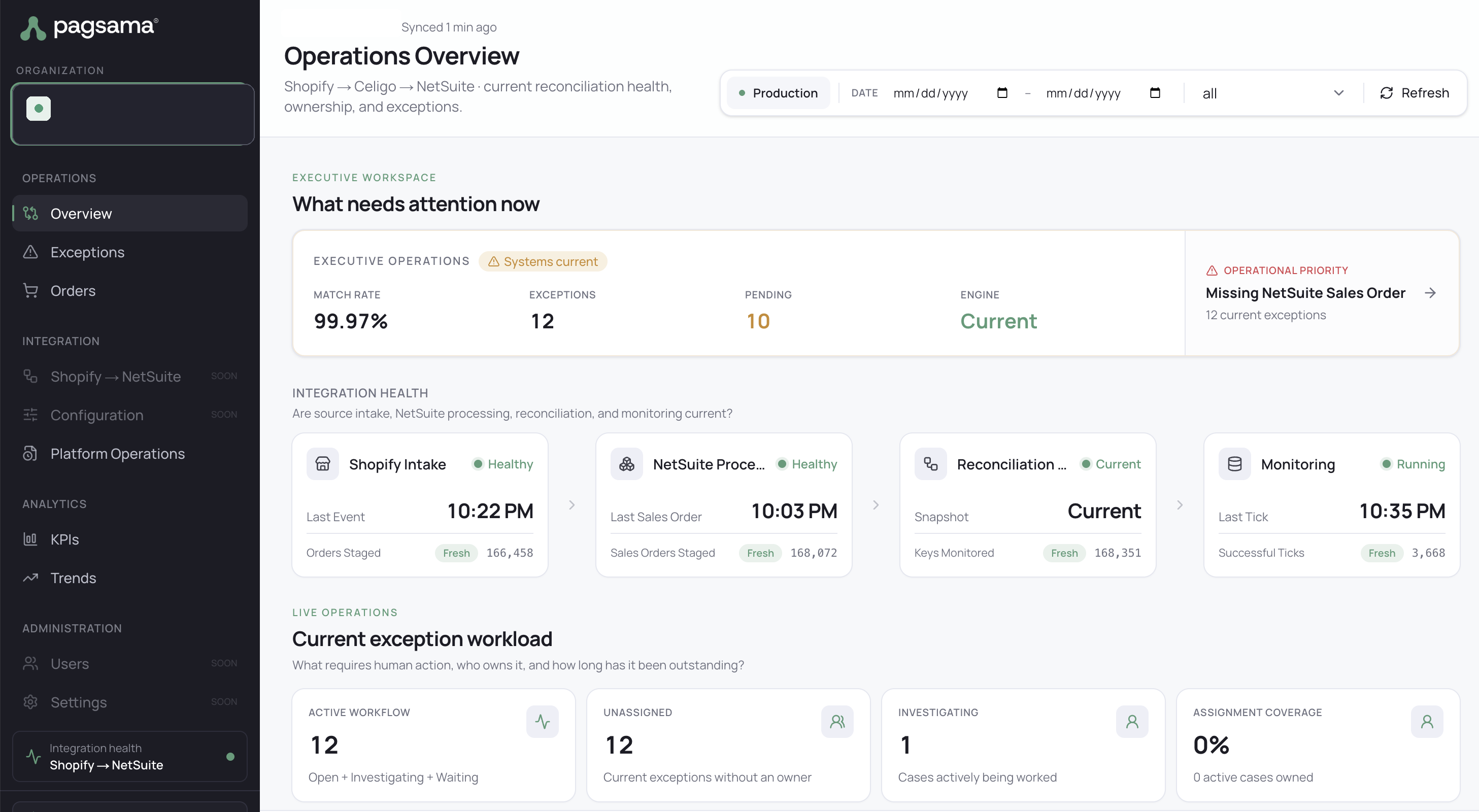The width and height of the screenshot is (1479, 812).
Task: Click the '12 current exceptions' text
Action: (1265, 315)
